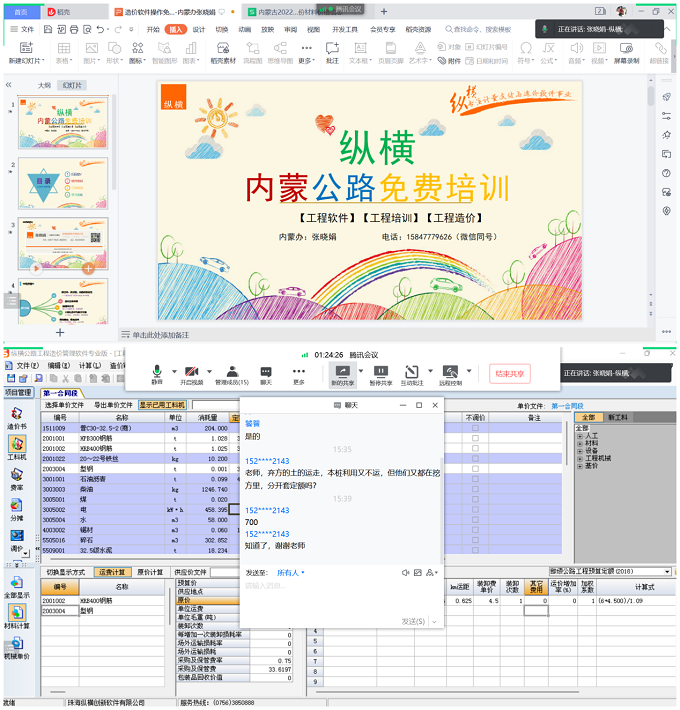Open the 文件 menu in WPS
The image size is (680, 710).
click(22, 29)
